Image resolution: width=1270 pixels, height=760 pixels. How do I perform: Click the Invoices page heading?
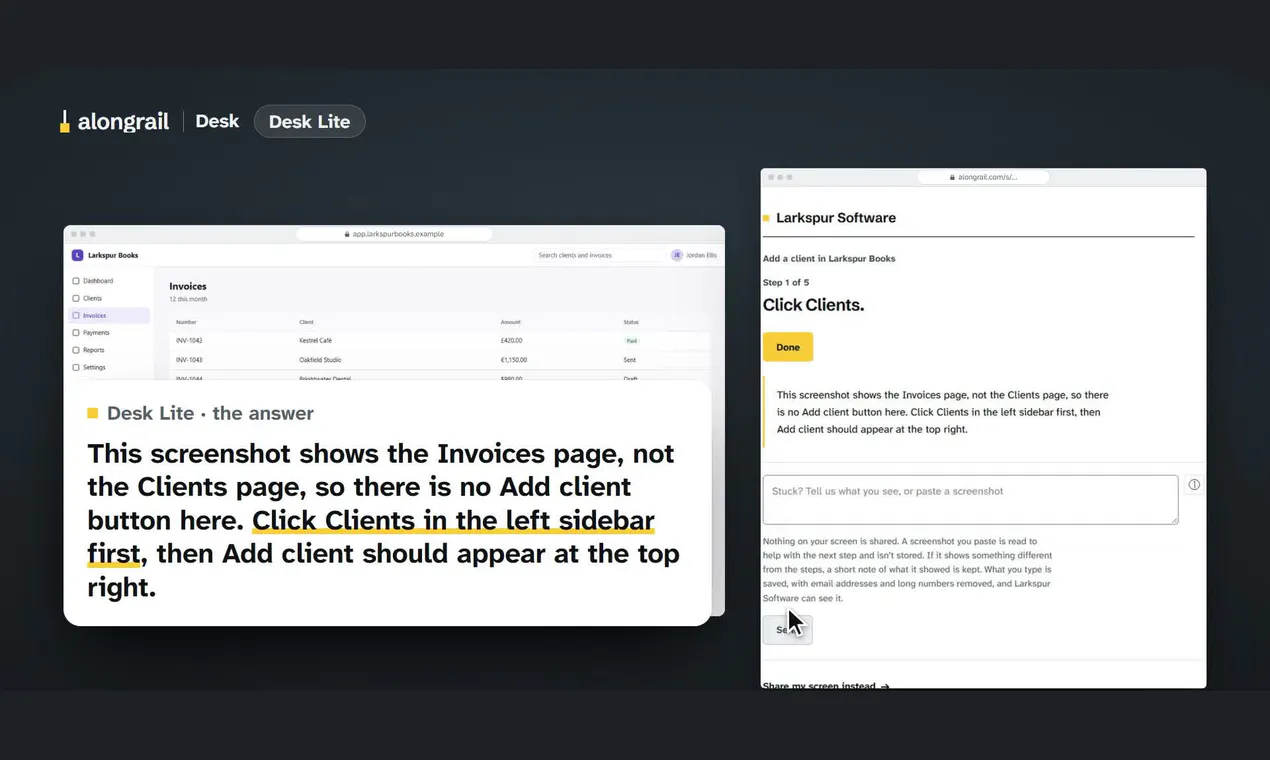click(188, 286)
